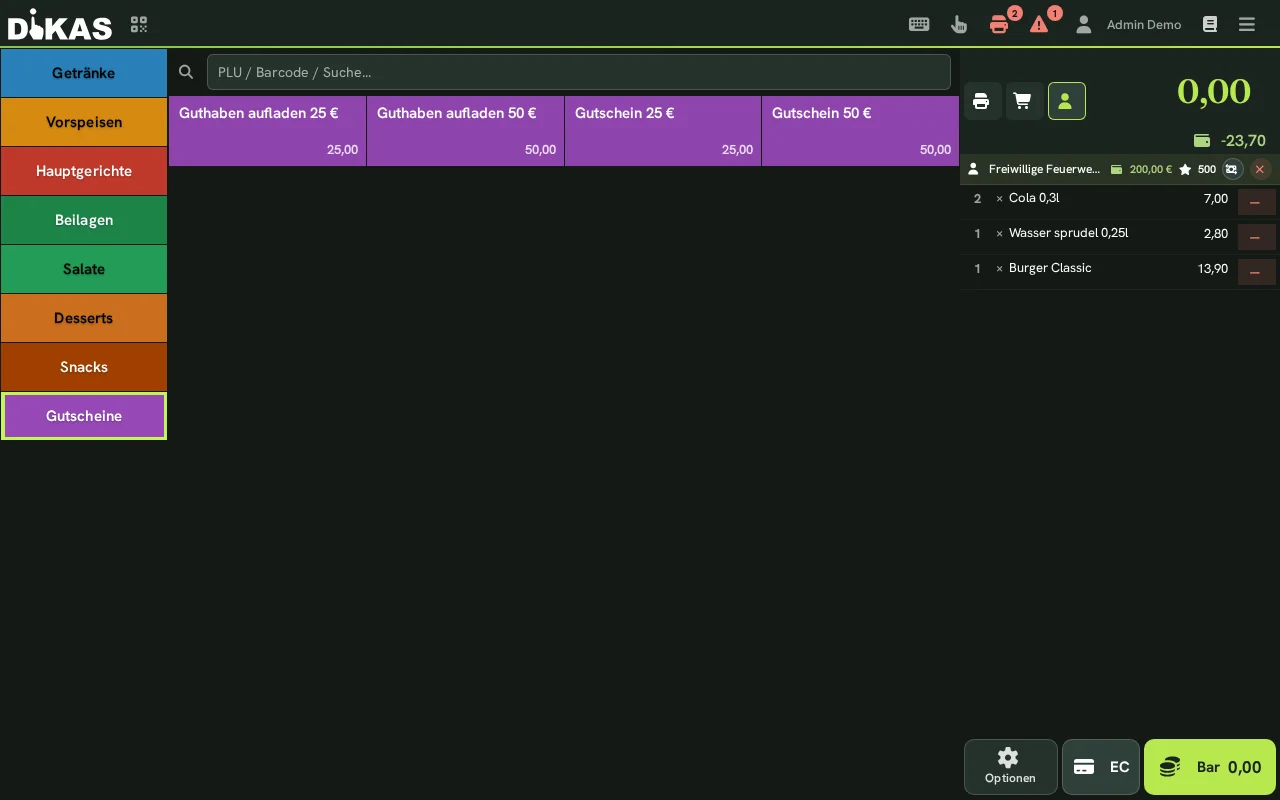Click the DIKAS logo
The width and height of the screenshot is (1280, 800).
[x=60, y=24]
